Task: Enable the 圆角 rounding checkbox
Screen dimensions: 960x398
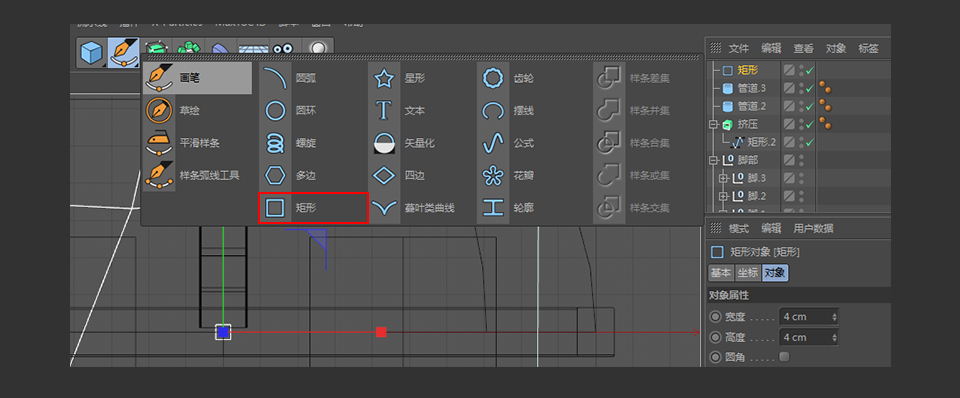Action: (784, 356)
